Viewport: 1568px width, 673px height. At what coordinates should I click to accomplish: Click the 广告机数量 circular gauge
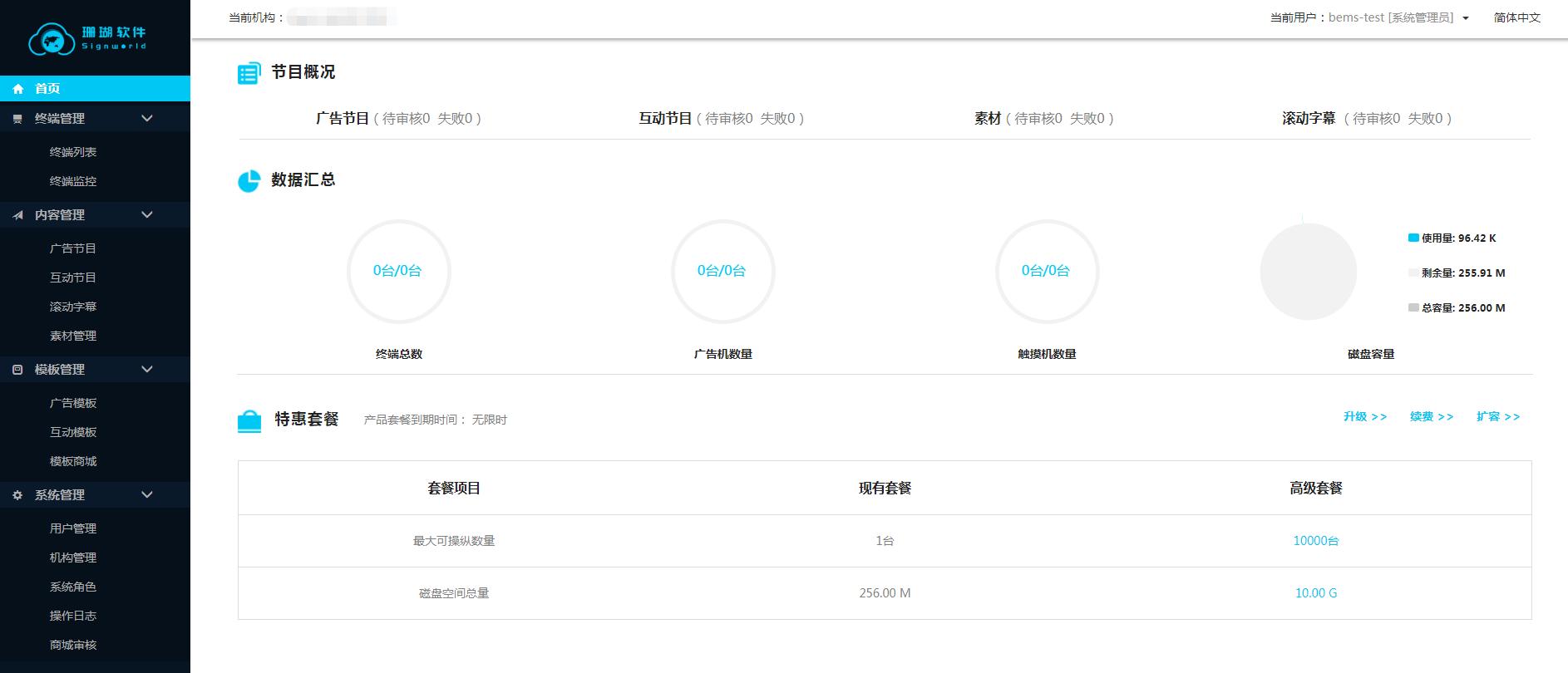tap(722, 271)
